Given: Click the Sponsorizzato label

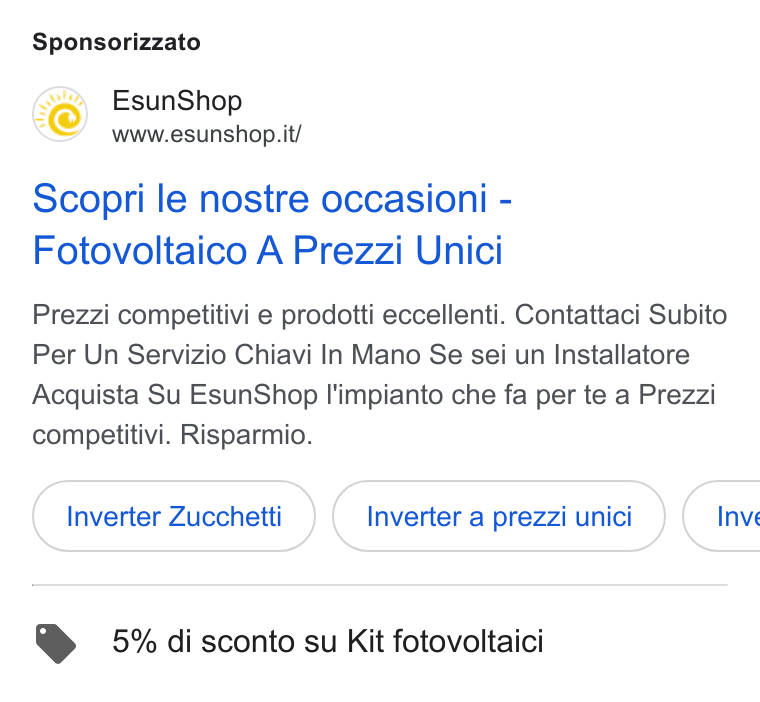Looking at the screenshot, I should [116, 42].
